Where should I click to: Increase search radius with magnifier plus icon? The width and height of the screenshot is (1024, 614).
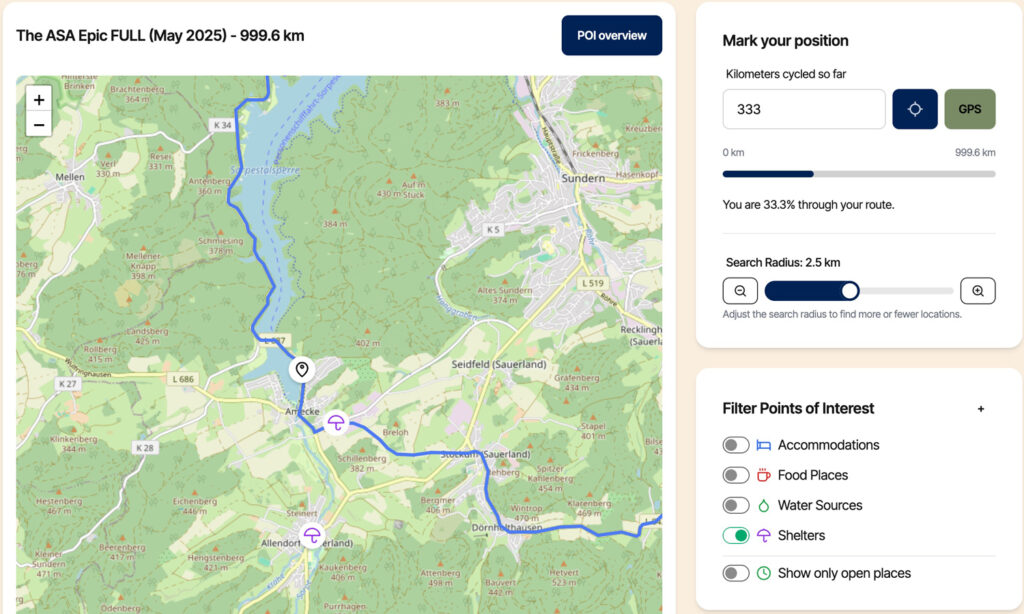point(978,291)
